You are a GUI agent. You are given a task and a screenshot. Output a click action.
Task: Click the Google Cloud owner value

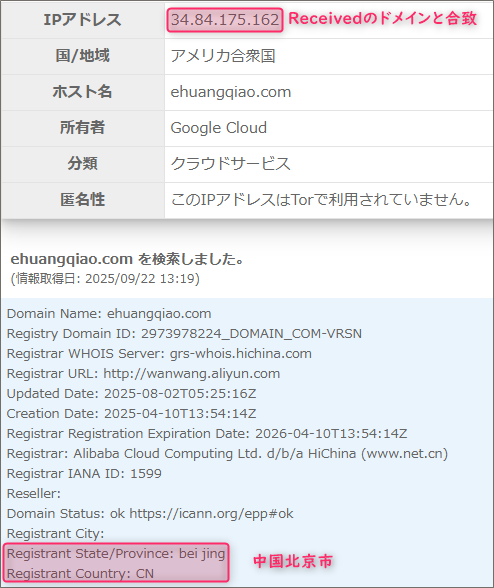click(x=219, y=128)
